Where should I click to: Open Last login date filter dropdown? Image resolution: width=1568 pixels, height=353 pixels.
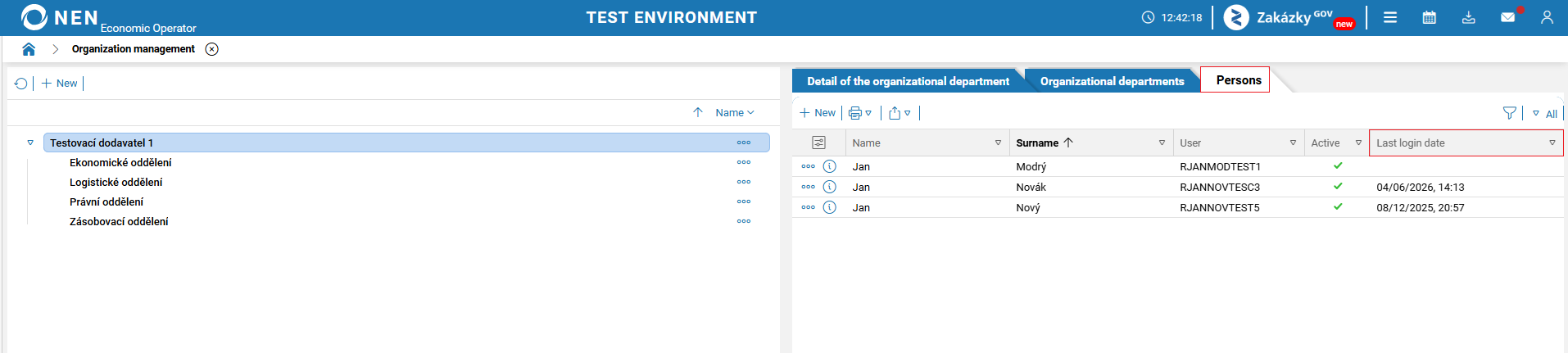coord(1552,143)
